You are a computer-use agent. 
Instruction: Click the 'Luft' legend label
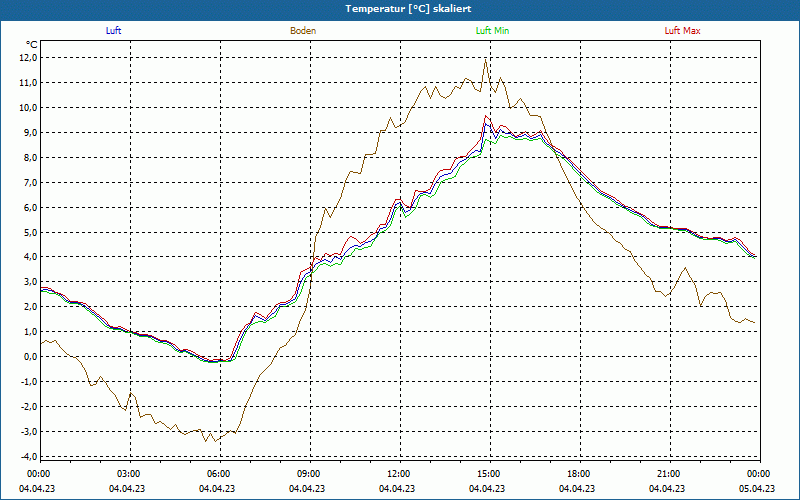tap(113, 31)
